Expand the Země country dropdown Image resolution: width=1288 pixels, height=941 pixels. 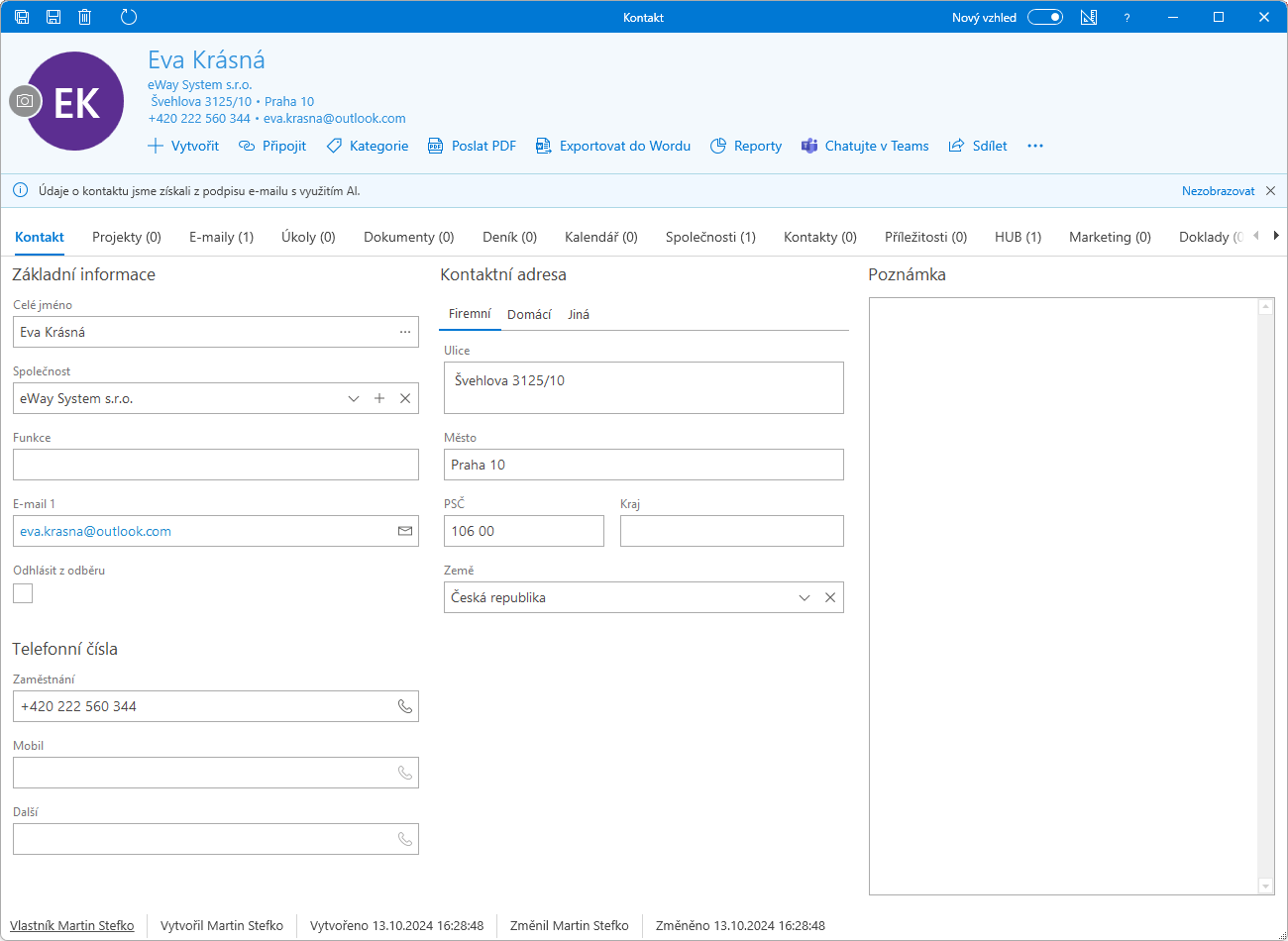(x=805, y=597)
